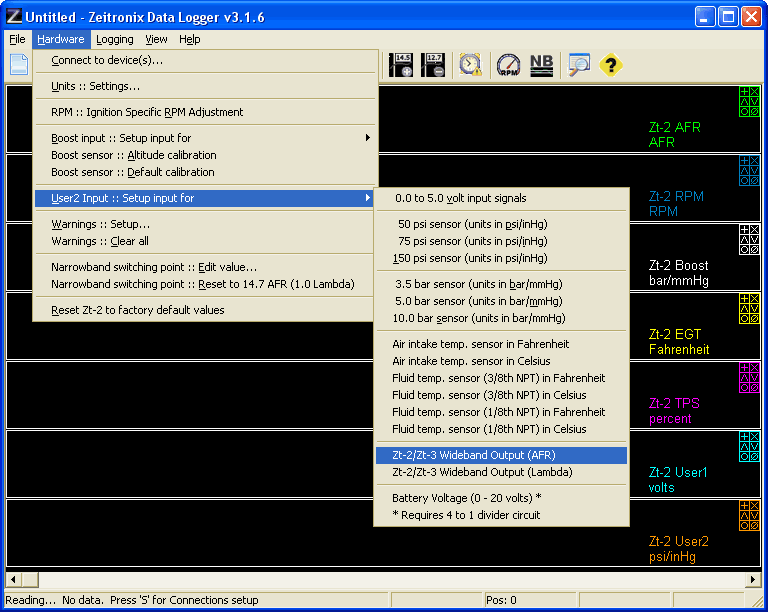This screenshot has width=768, height=612.
Task: Select 0.0 to 5.0 volt input signals
Action: [460, 198]
